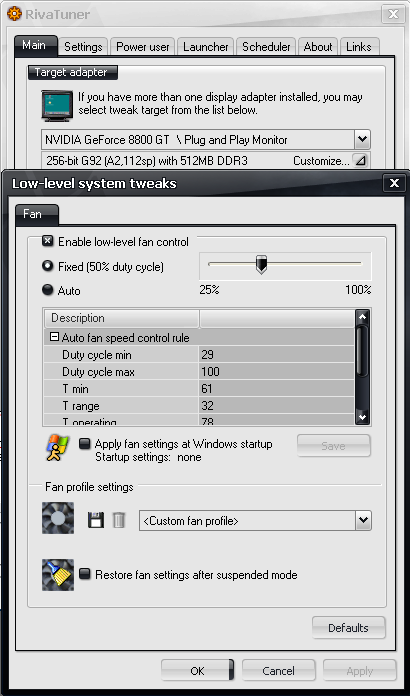Close the Low-level system tweaks dialog

tap(394, 183)
